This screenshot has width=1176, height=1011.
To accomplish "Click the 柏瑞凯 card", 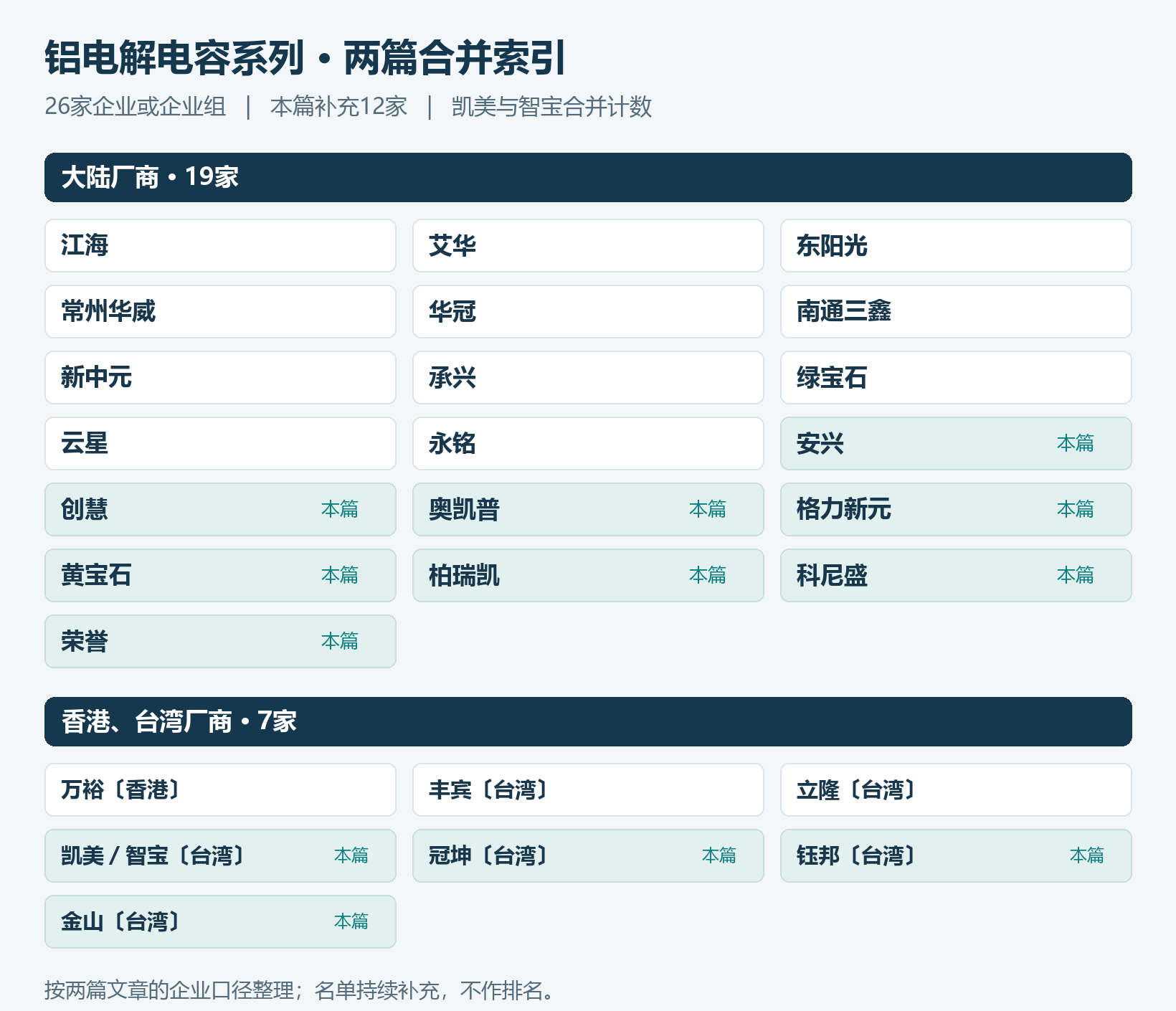I will [588, 575].
